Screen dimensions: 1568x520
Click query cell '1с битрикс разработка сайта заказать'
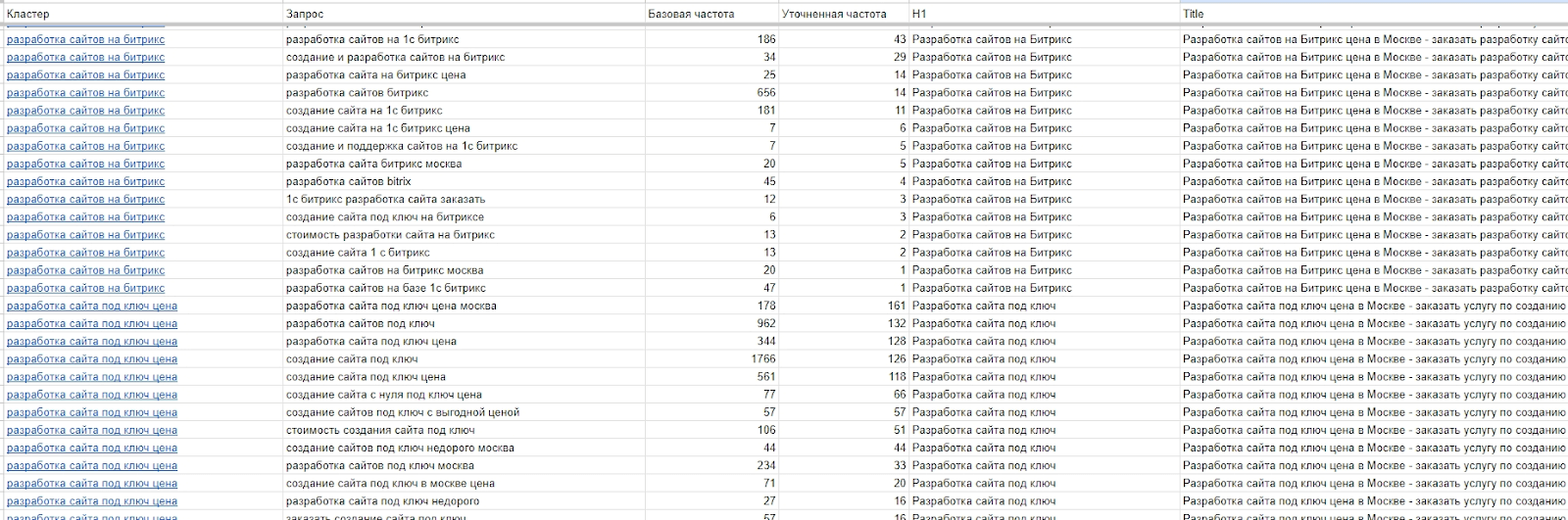coord(385,199)
